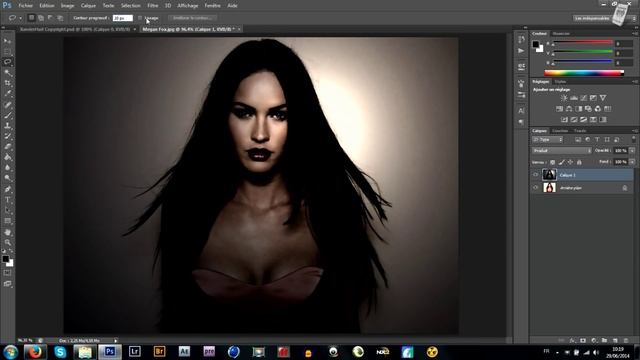This screenshot has height=360, width=640.
Task: Select the Crop tool
Action: pos(8,83)
